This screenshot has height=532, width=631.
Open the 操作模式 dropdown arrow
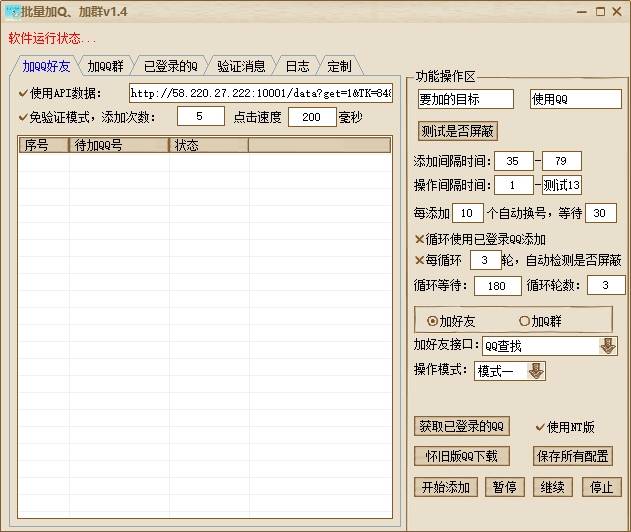point(536,371)
